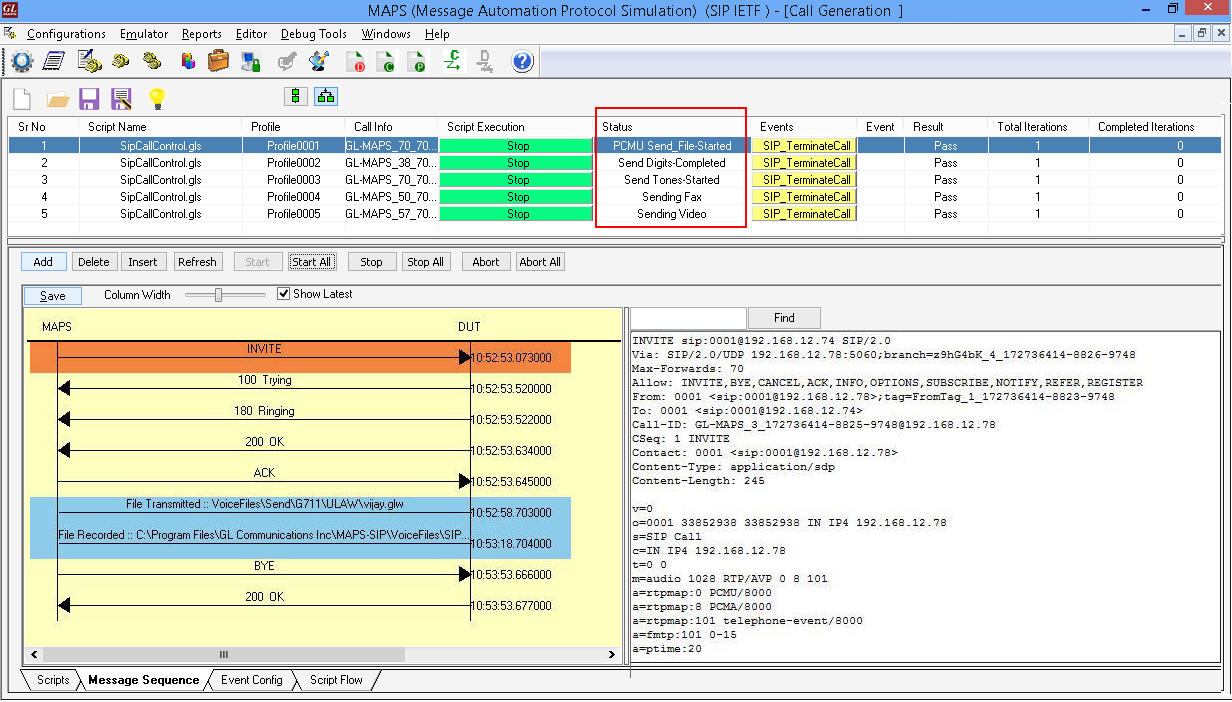Click the document icon with green C
The width and height of the screenshot is (1232, 702).
click(x=387, y=62)
